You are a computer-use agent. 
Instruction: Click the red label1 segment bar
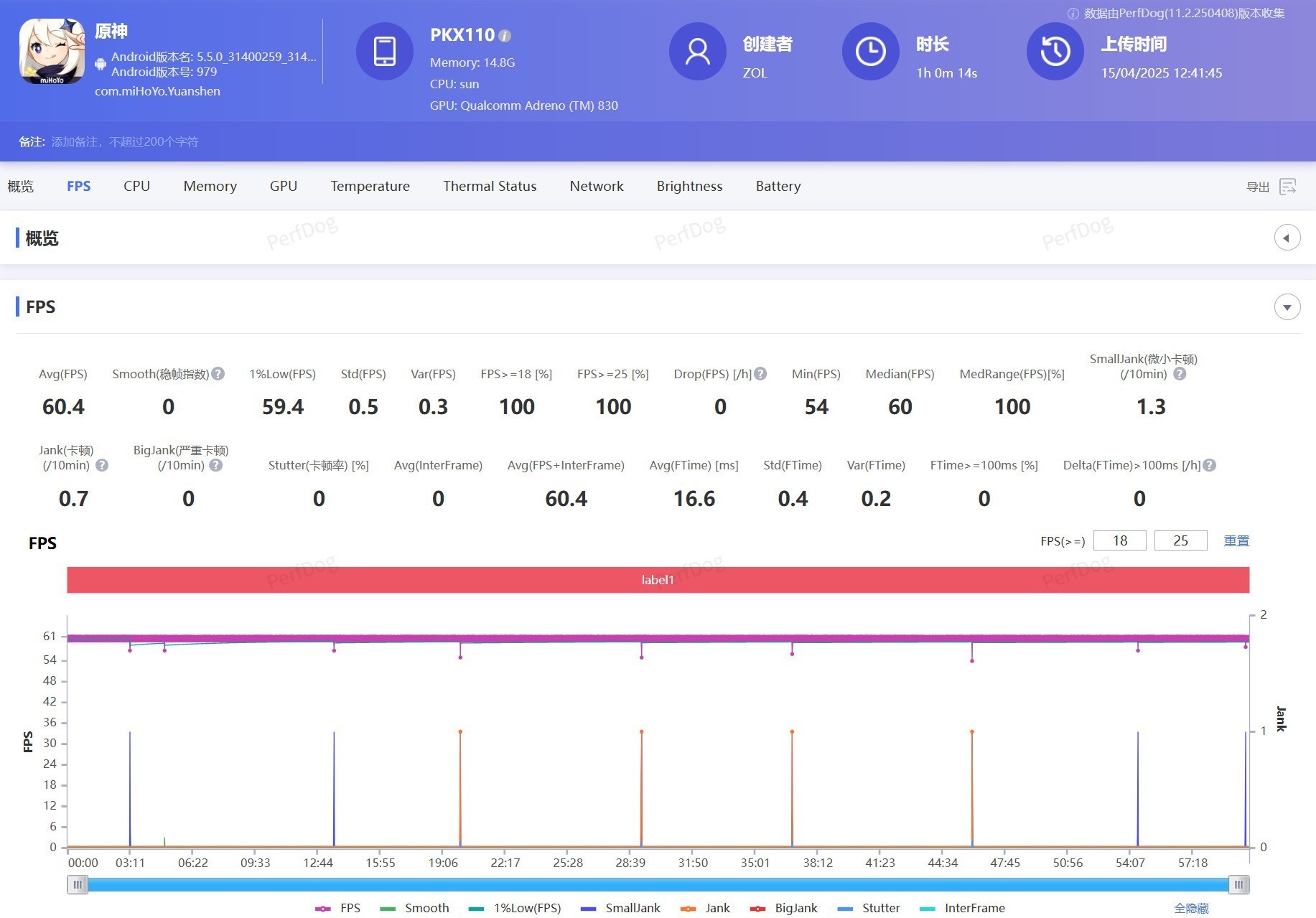click(658, 580)
